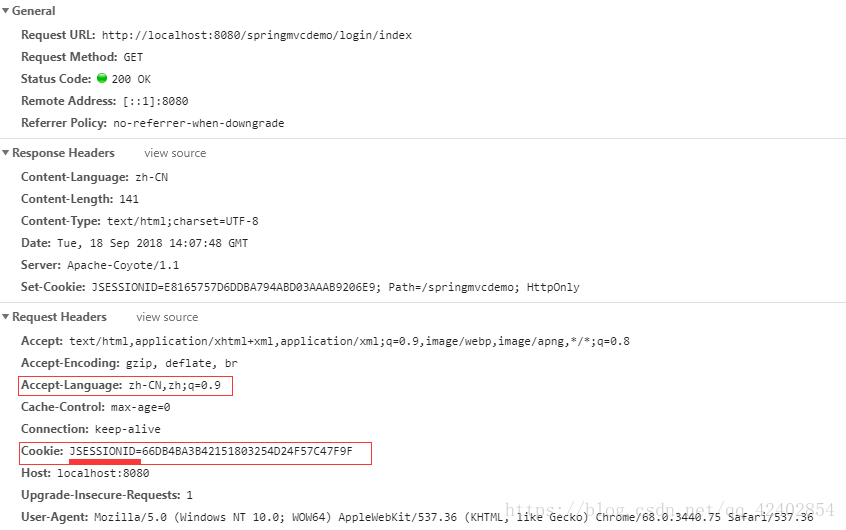Click the Response Headers heading label
The height and width of the screenshot is (530, 846).
[x=63, y=153]
